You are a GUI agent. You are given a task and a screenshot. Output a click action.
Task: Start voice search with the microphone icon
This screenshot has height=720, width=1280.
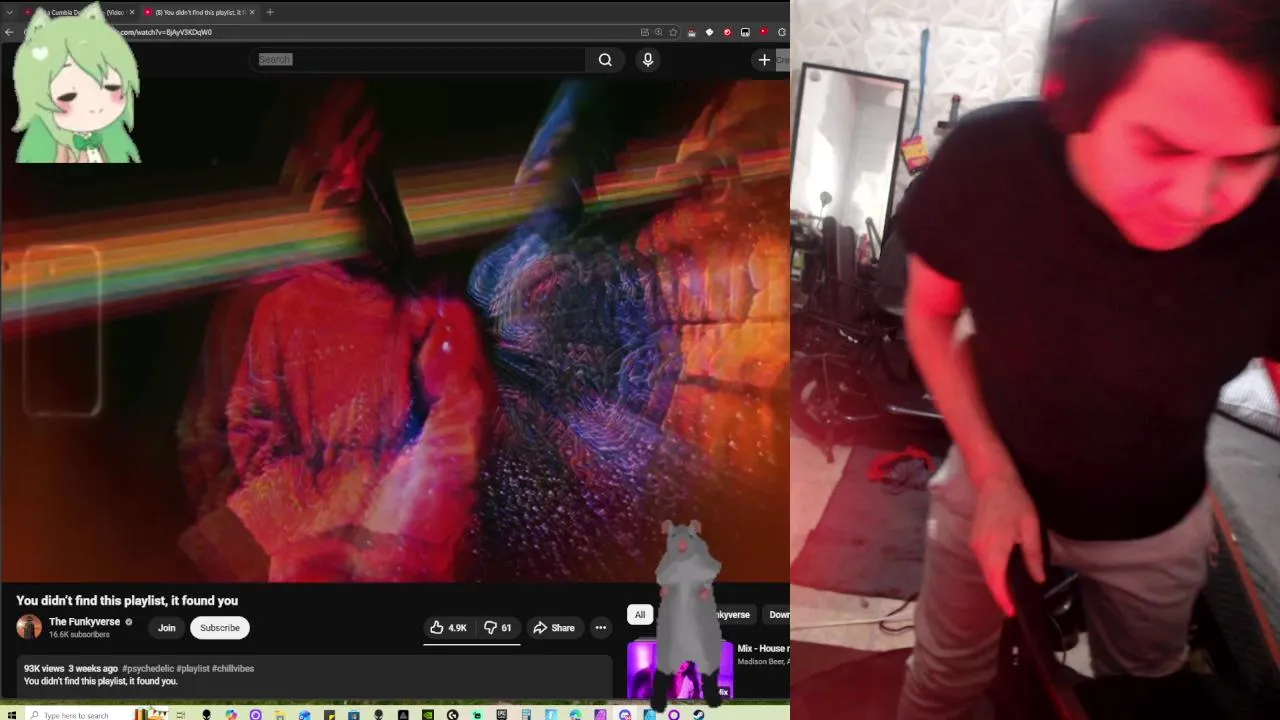click(648, 60)
